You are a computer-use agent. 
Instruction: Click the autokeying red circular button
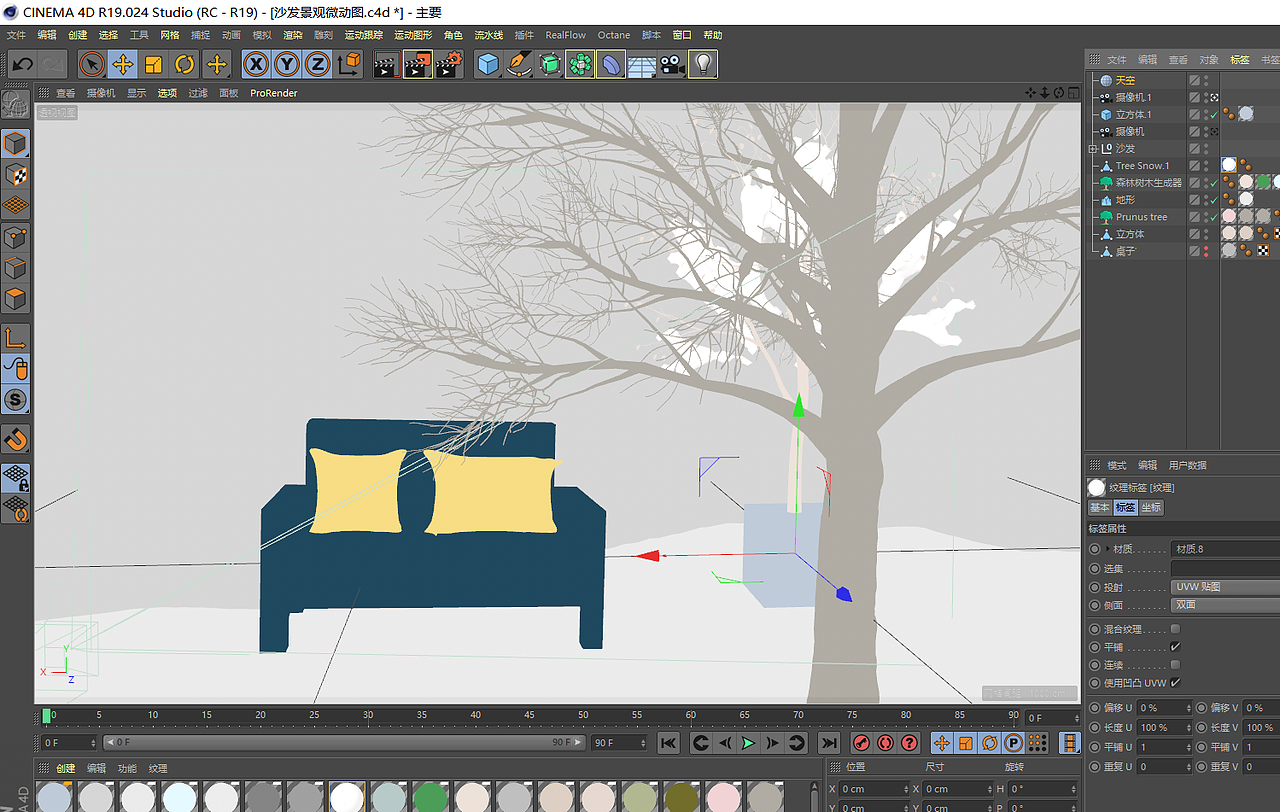[x=885, y=743]
